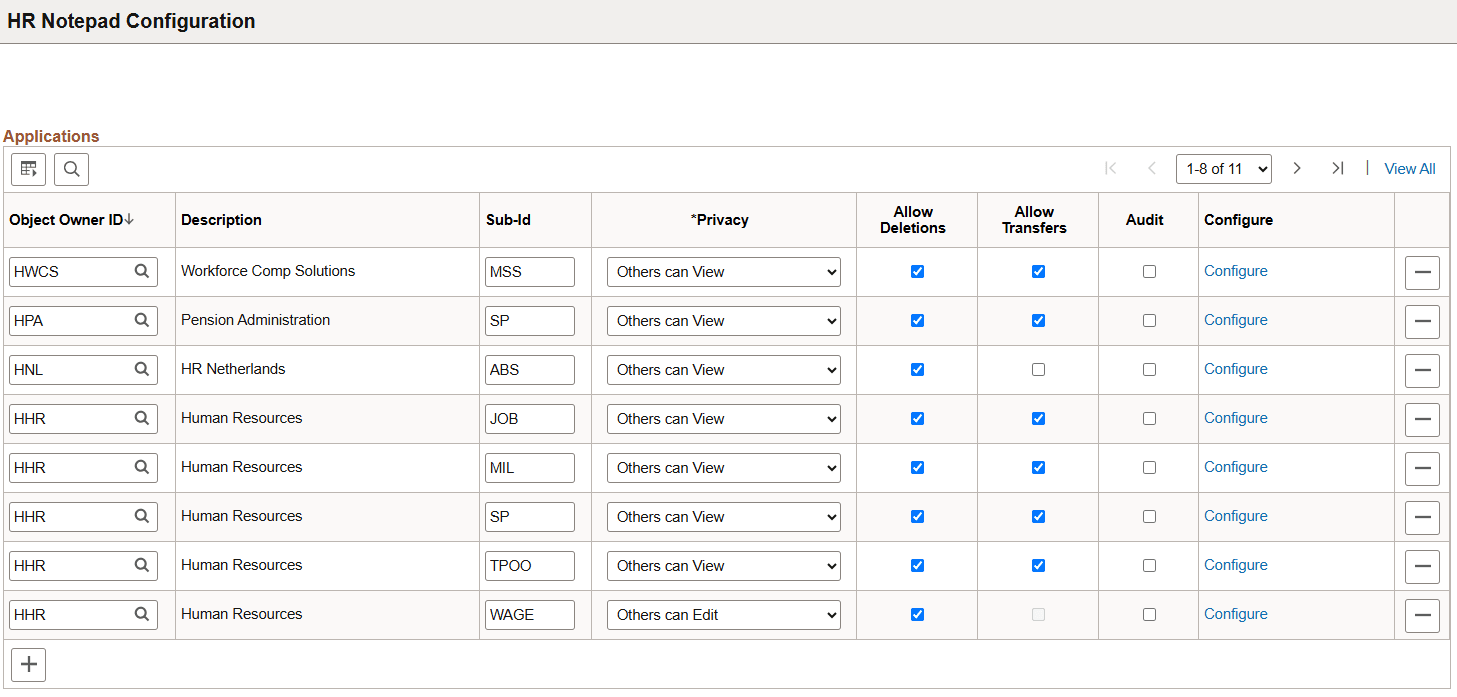Open the 1-8 of 11 pagination dropdown

click(x=1224, y=168)
